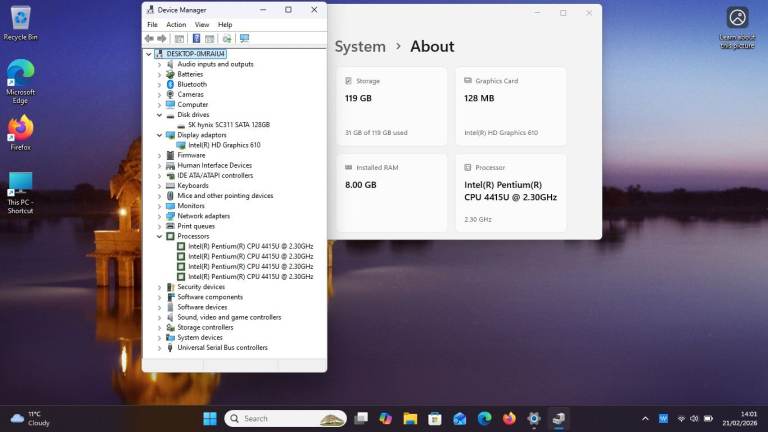Image resolution: width=768 pixels, height=432 pixels.
Task: Open the View menu
Action: (x=202, y=25)
